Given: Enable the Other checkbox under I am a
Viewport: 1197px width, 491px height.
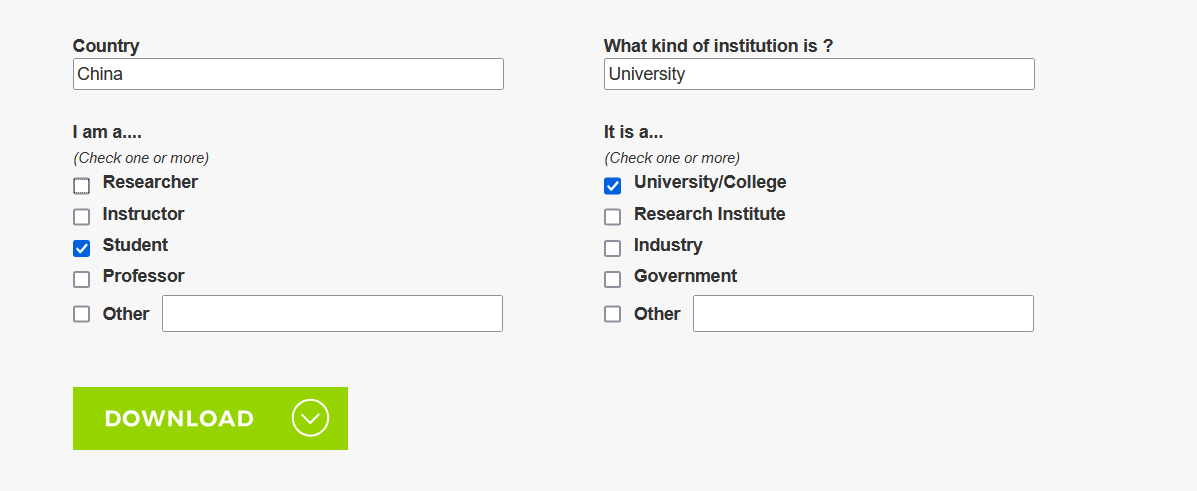Looking at the screenshot, I should 82,314.
